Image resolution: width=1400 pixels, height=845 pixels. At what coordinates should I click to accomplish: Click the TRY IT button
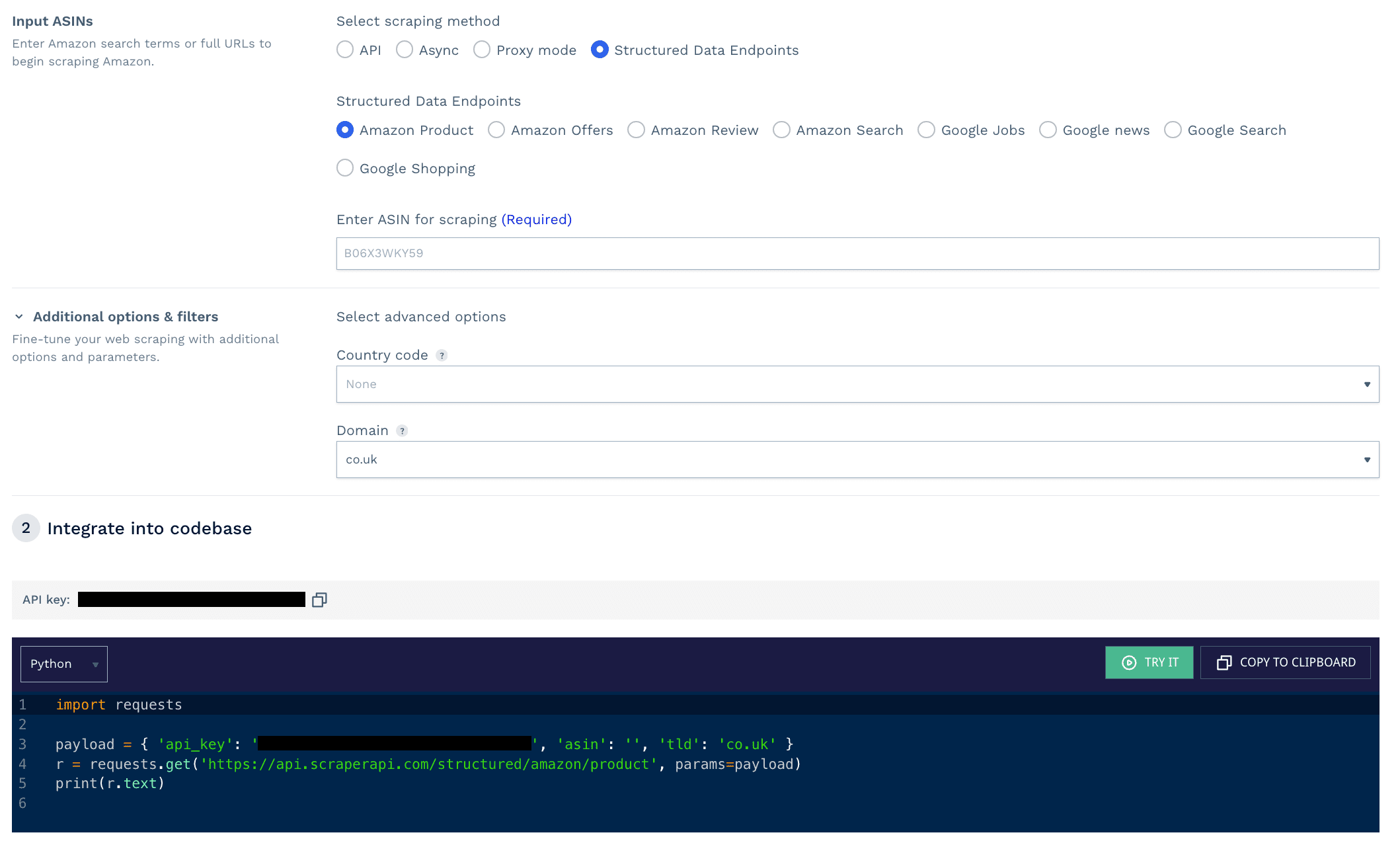(x=1149, y=663)
